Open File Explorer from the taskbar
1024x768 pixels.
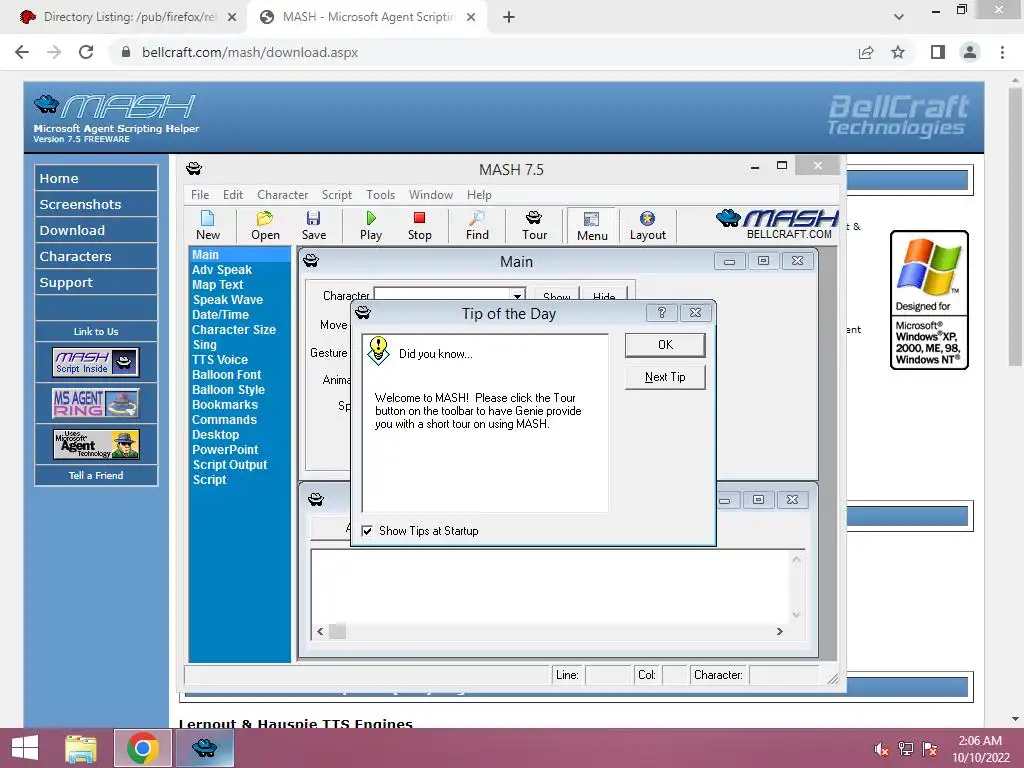(x=81, y=748)
